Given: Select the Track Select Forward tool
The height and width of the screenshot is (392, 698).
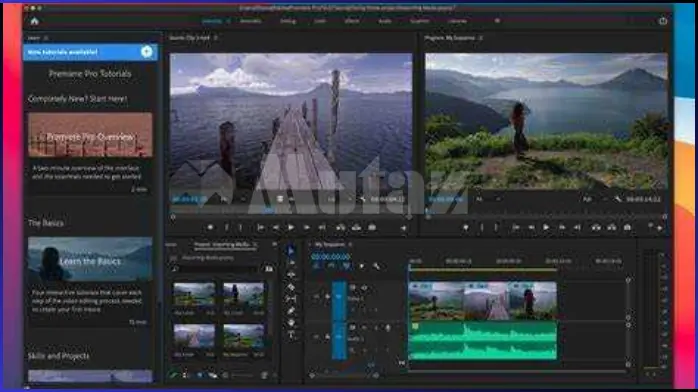Looking at the screenshot, I should pos(291,263).
